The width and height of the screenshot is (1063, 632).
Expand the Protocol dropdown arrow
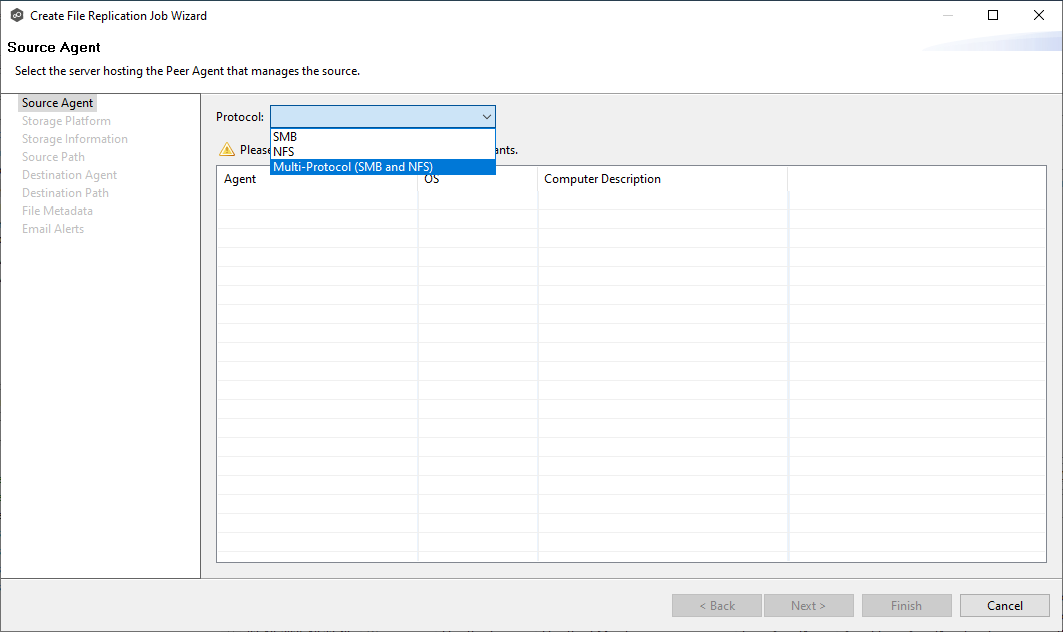(x=486, y=117)
